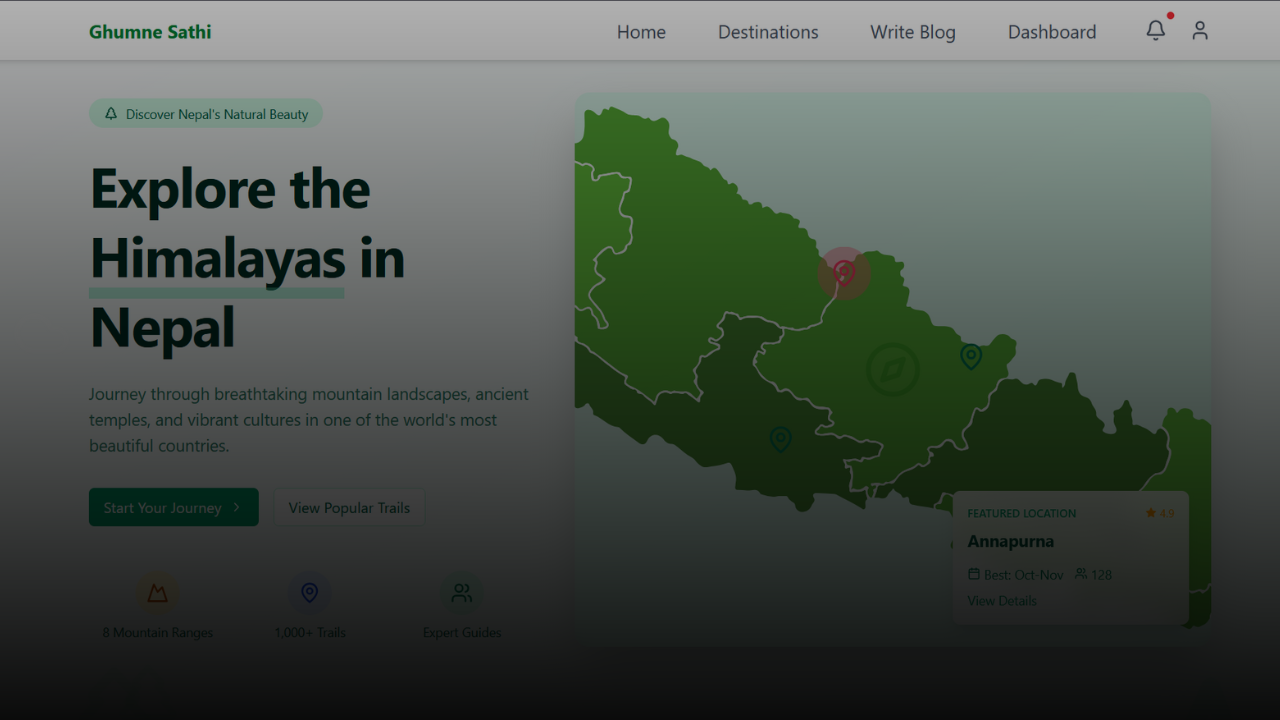Go to the Home menu item
Screen dimensions: 1280x720
tap(641, 32)
